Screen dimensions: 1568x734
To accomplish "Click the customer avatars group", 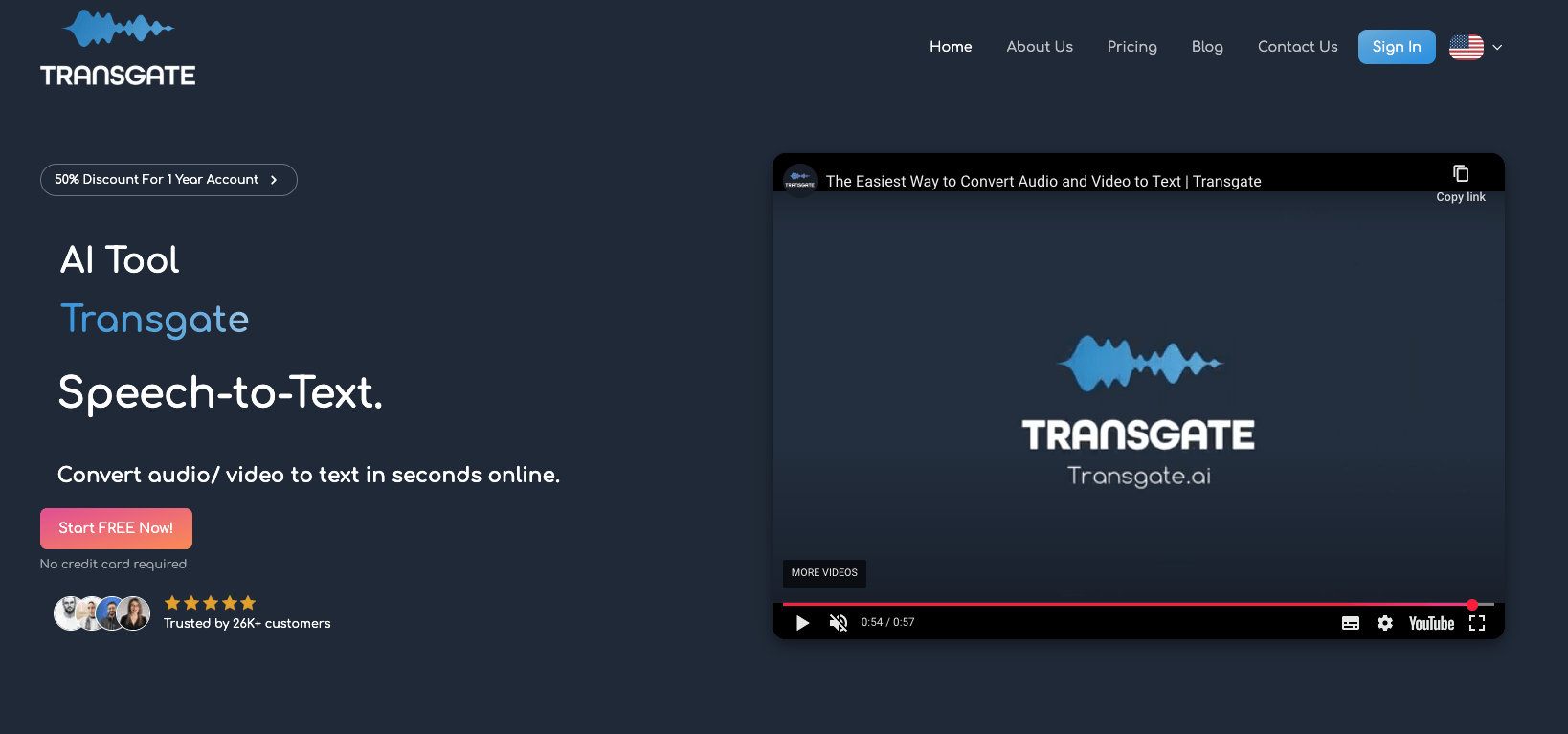I will [x=101, y=612].
